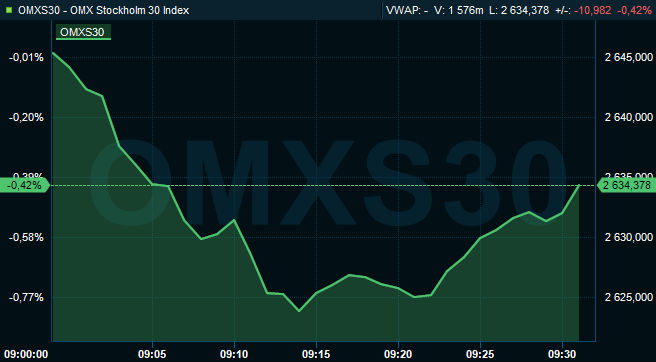Click the 09:25 time axis label

click(480, 355)
